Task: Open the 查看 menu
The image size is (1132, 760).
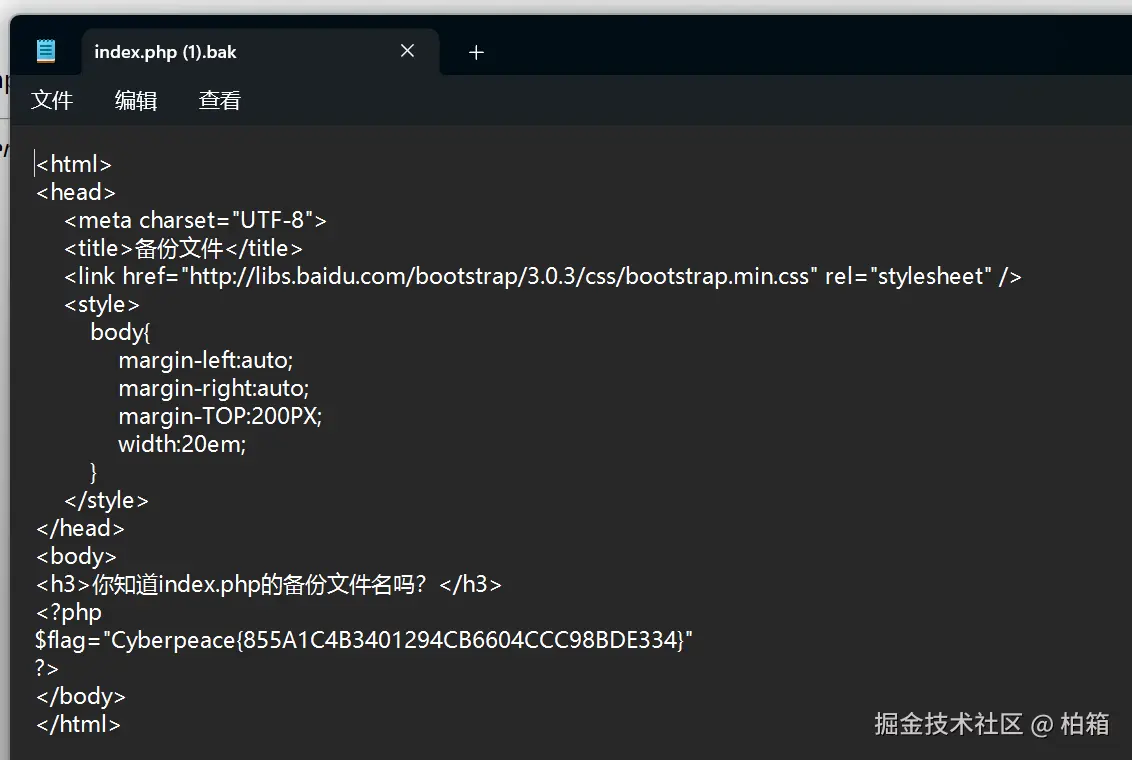Action: pos(219,100)
